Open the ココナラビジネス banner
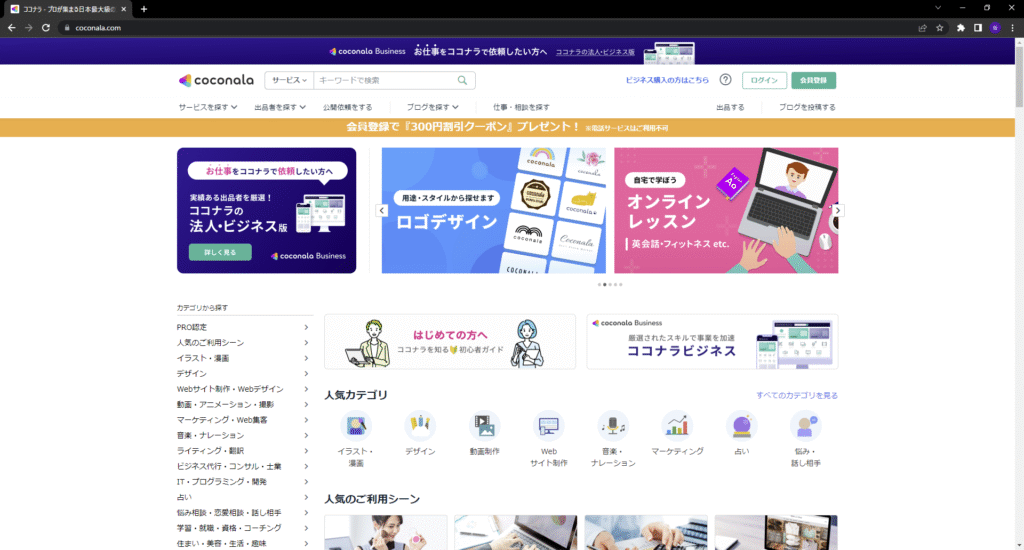This screenshot has width=1024, height=550. click(x=712, y=342)
